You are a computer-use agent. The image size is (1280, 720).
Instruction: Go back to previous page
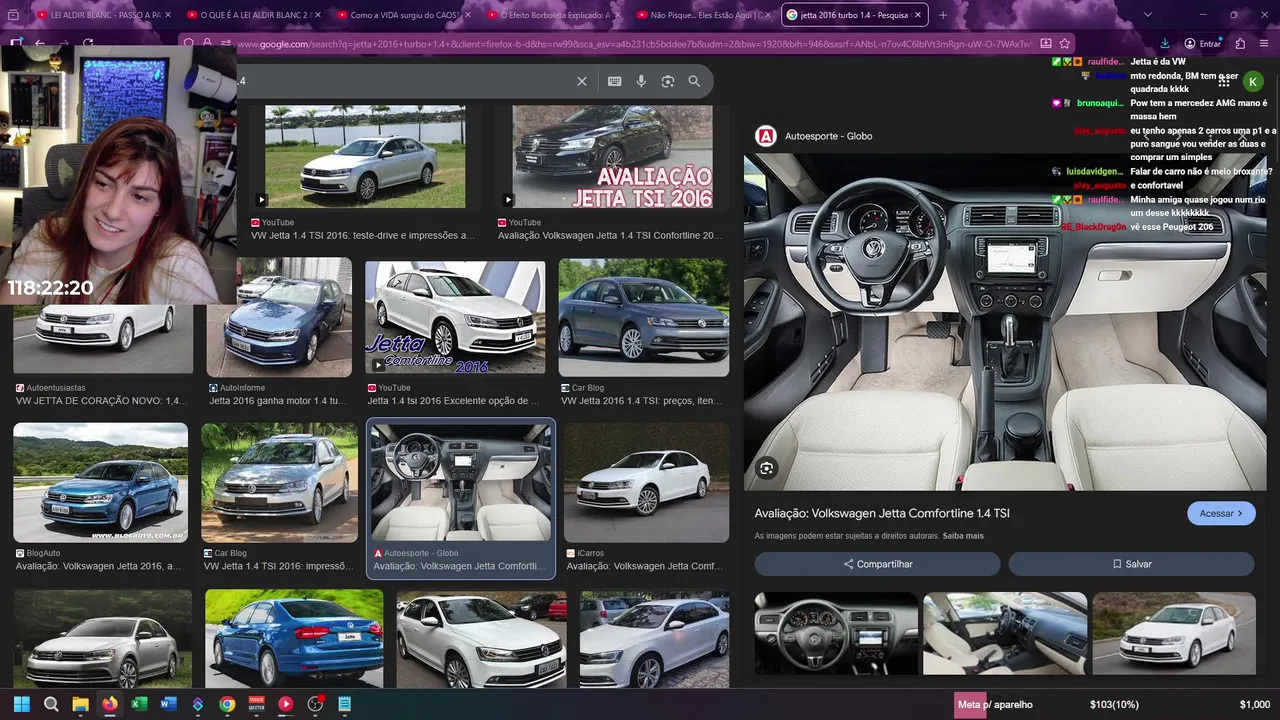pyautogui.click(x=40, y=43)
